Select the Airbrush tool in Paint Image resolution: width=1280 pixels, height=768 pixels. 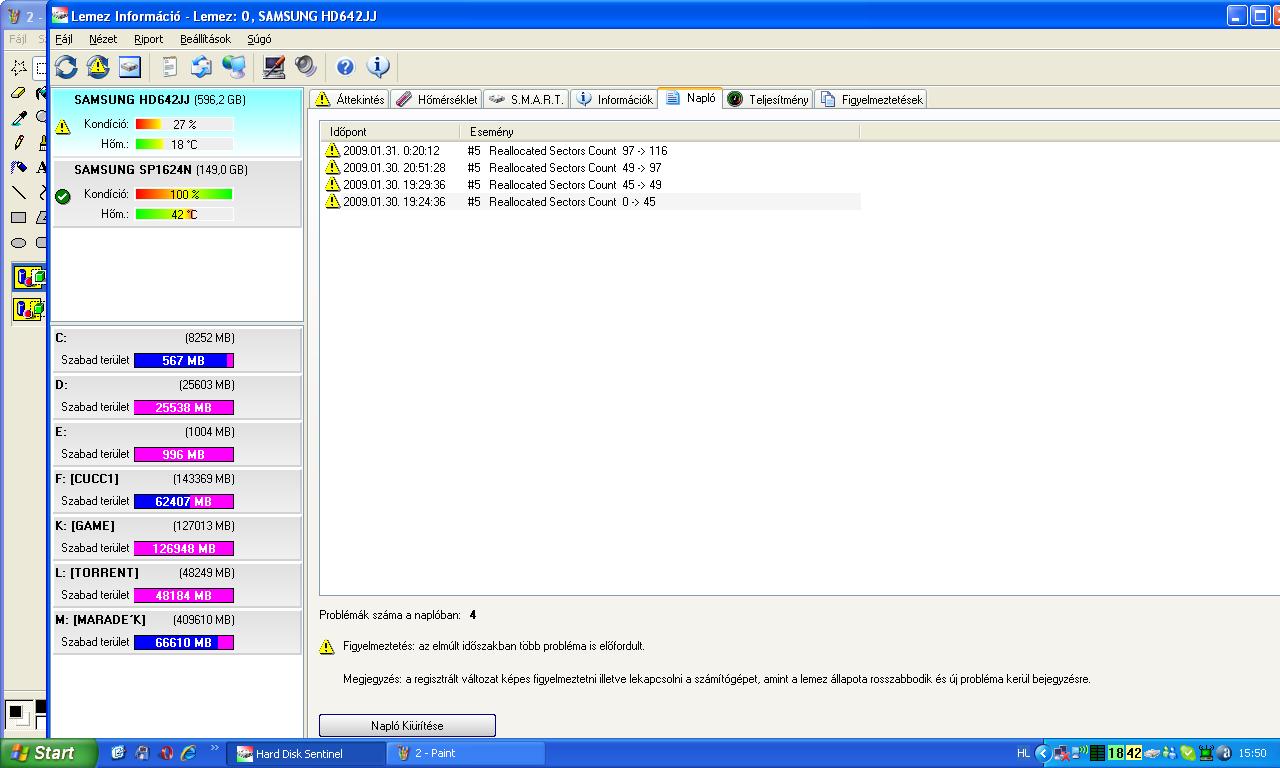pos(18,168)
